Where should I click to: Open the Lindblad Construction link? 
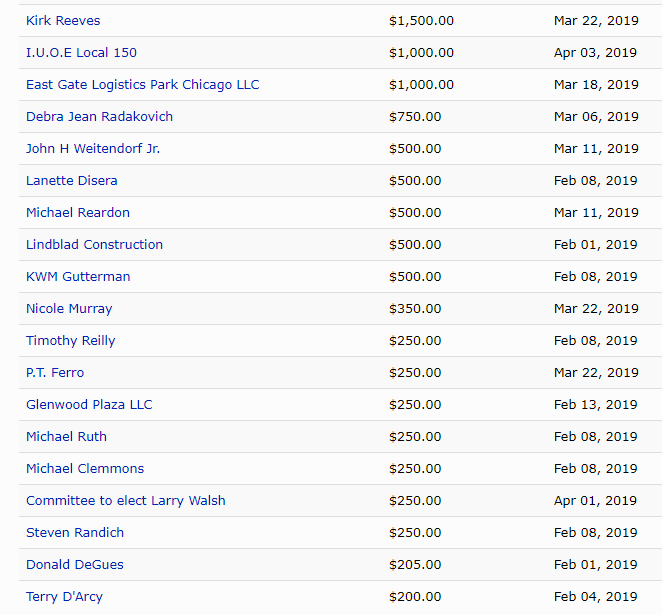coord(94,245)
